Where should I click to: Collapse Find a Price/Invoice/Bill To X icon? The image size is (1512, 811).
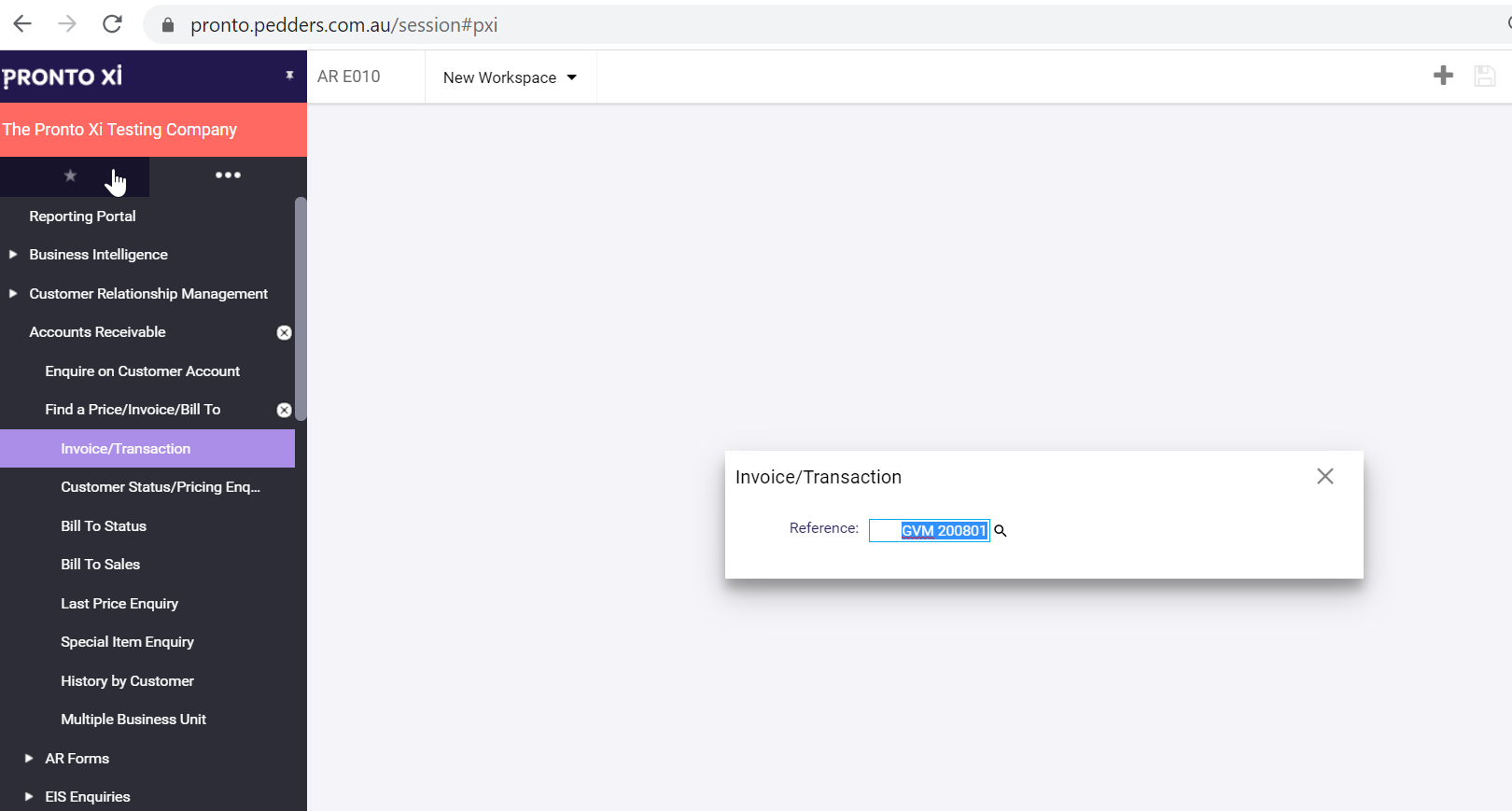(285, 411)
